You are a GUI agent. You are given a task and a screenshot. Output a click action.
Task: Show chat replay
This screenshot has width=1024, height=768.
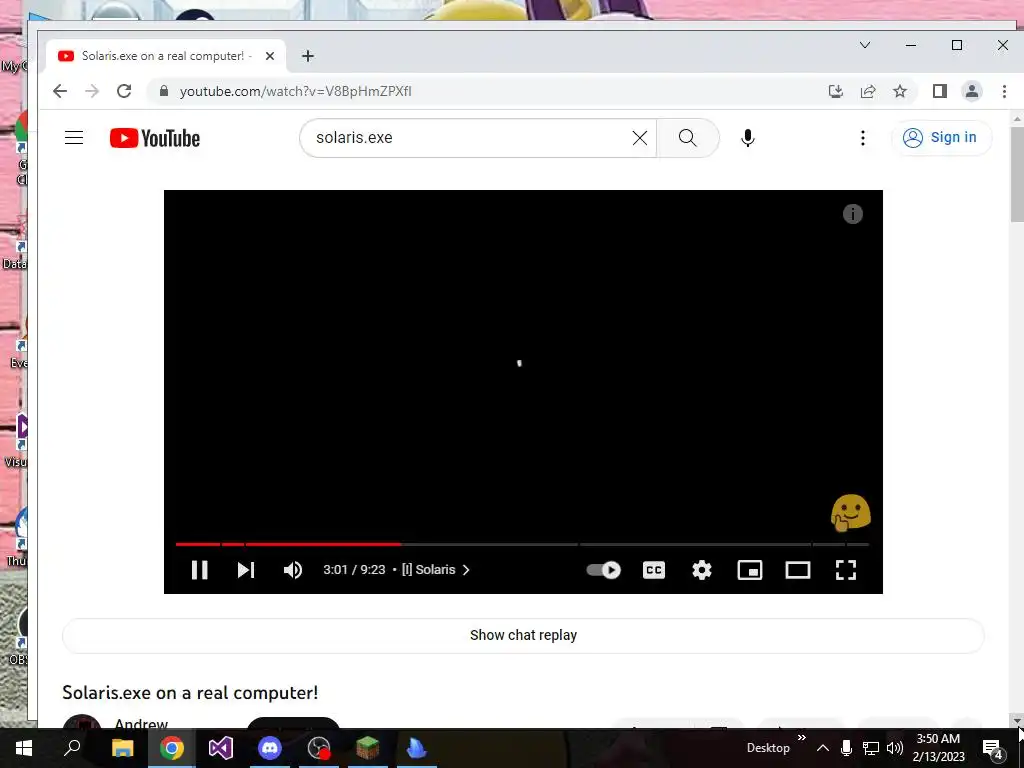pos(523,635)
